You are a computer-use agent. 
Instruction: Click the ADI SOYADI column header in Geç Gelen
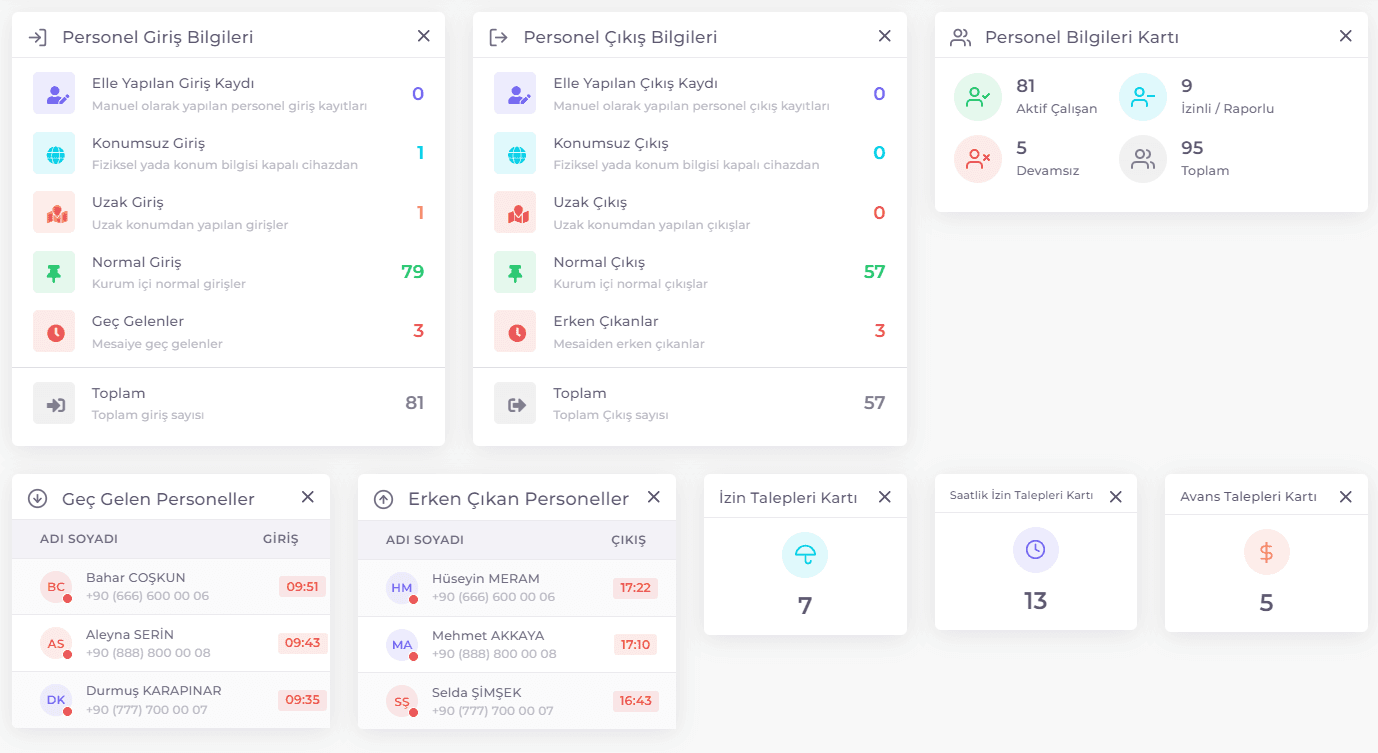tap(79, 539)
